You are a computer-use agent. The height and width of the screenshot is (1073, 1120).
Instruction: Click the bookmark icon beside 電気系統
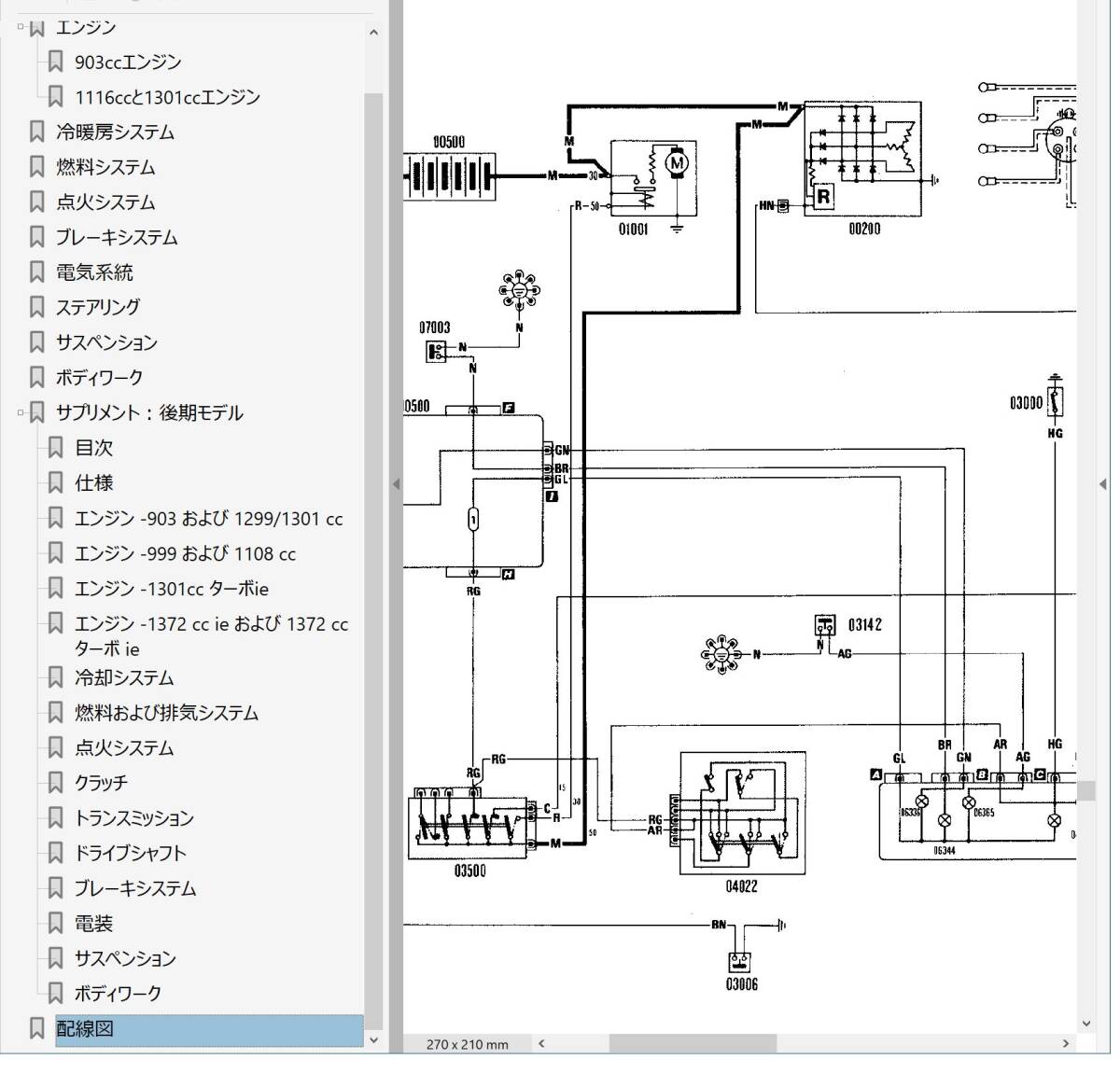point(37,272)
